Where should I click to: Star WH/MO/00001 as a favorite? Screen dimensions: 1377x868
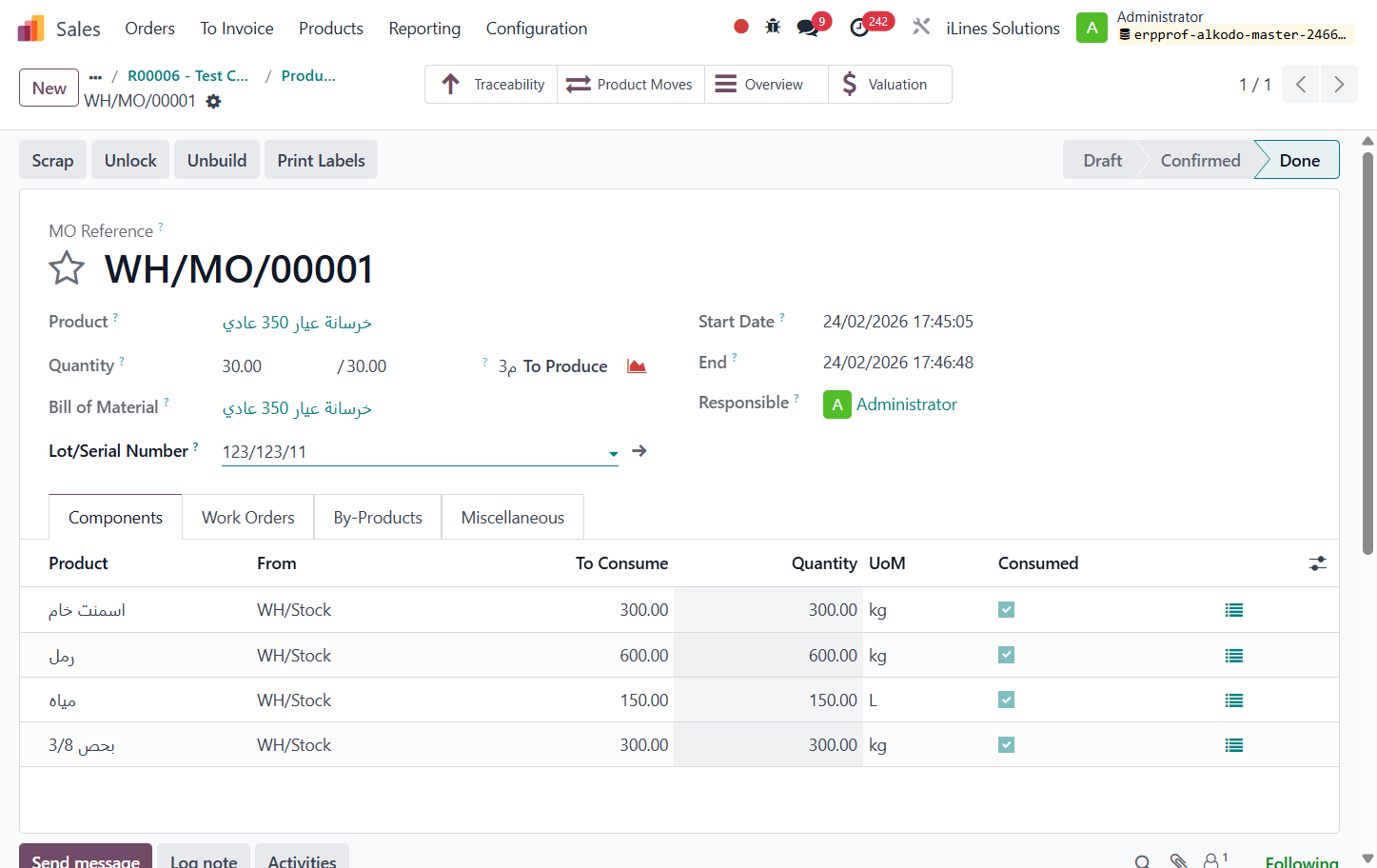pos(67,268)
